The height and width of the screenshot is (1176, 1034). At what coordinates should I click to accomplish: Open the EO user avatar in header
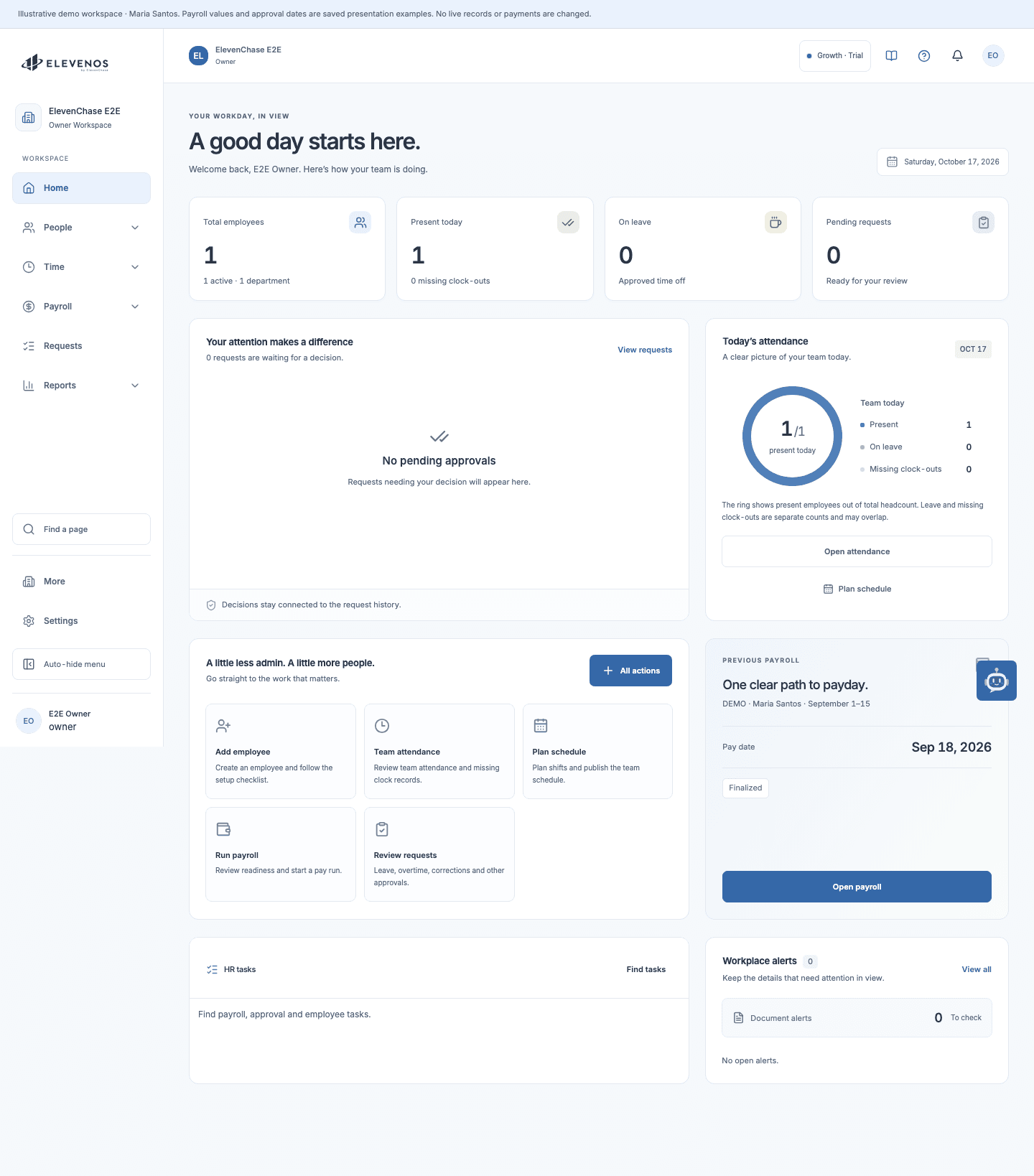[993, 56]
